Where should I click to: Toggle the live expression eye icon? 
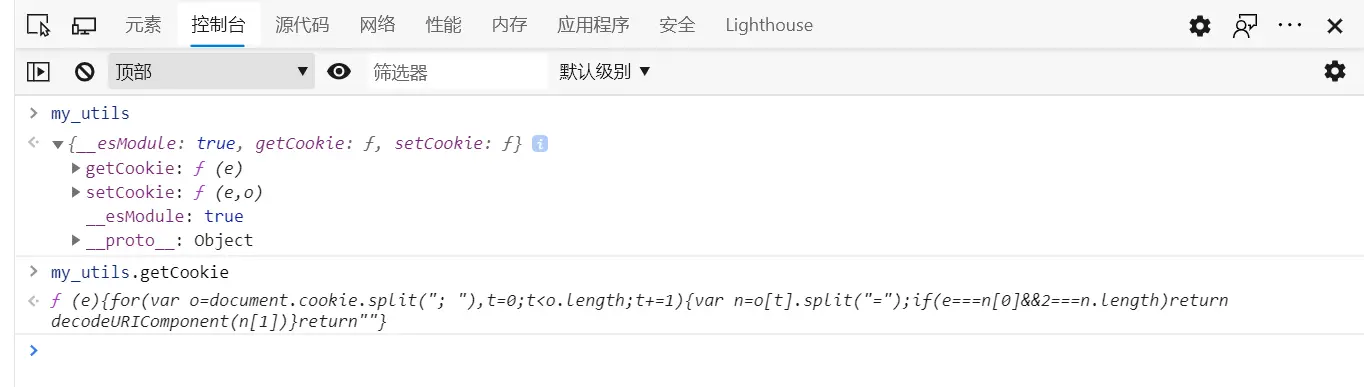(339, 71)
